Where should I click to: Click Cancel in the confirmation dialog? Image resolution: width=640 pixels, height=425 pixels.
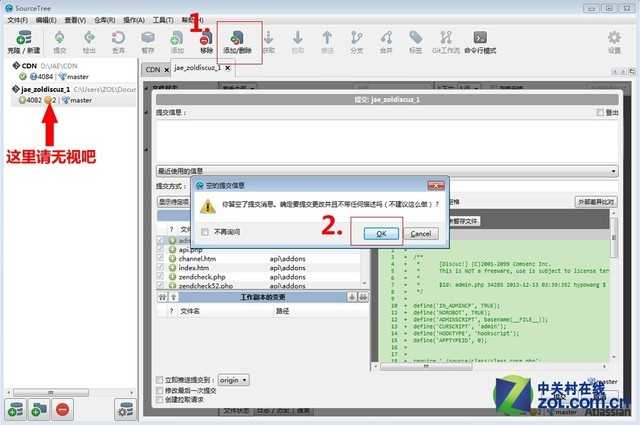420,233
